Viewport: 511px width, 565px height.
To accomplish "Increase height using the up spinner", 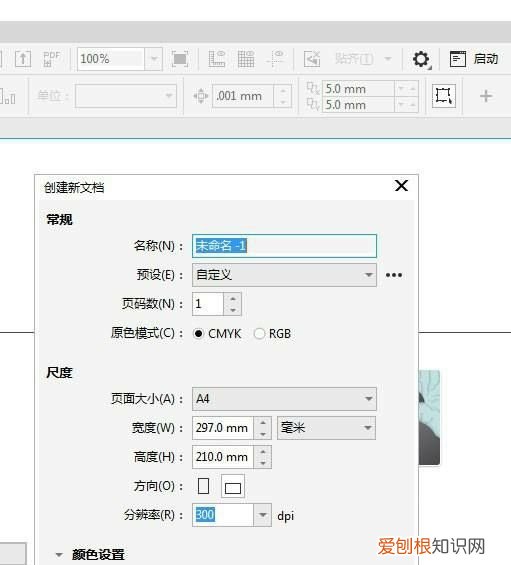I will [x=263, y=451].
